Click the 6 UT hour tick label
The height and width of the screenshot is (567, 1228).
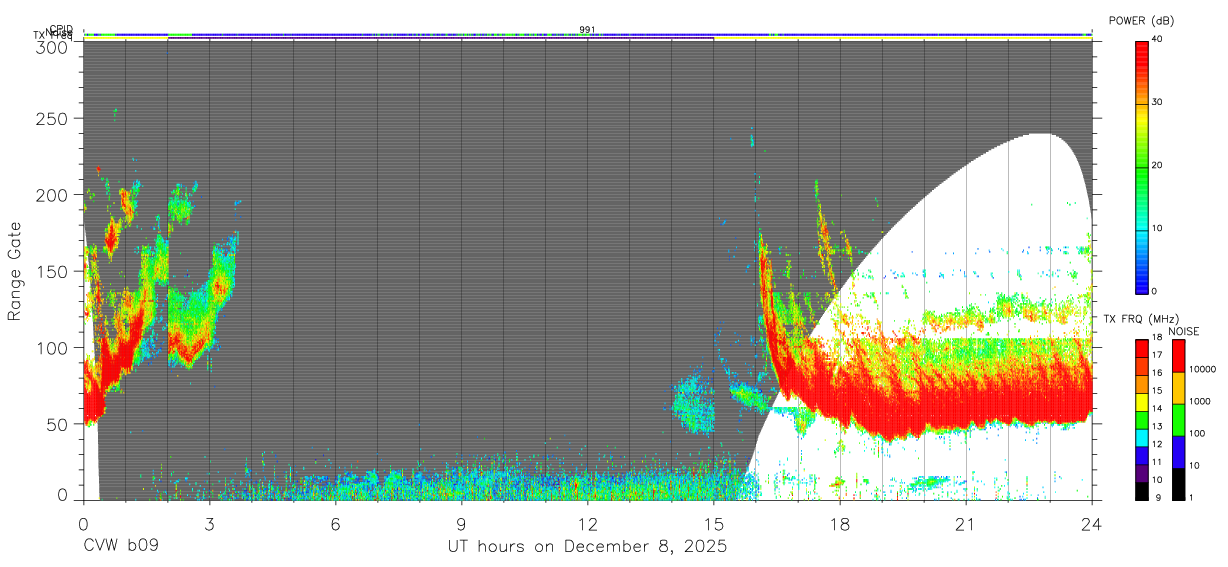(x=335, y=524)
